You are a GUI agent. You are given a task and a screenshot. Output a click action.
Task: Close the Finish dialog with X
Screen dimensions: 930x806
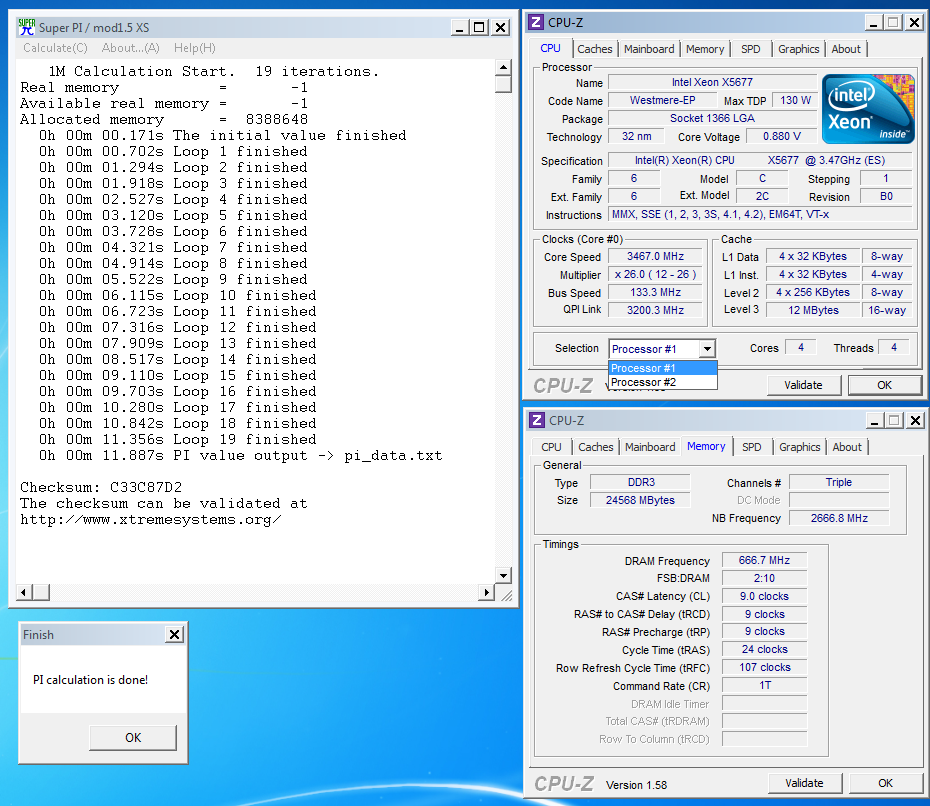click(174, 635)
